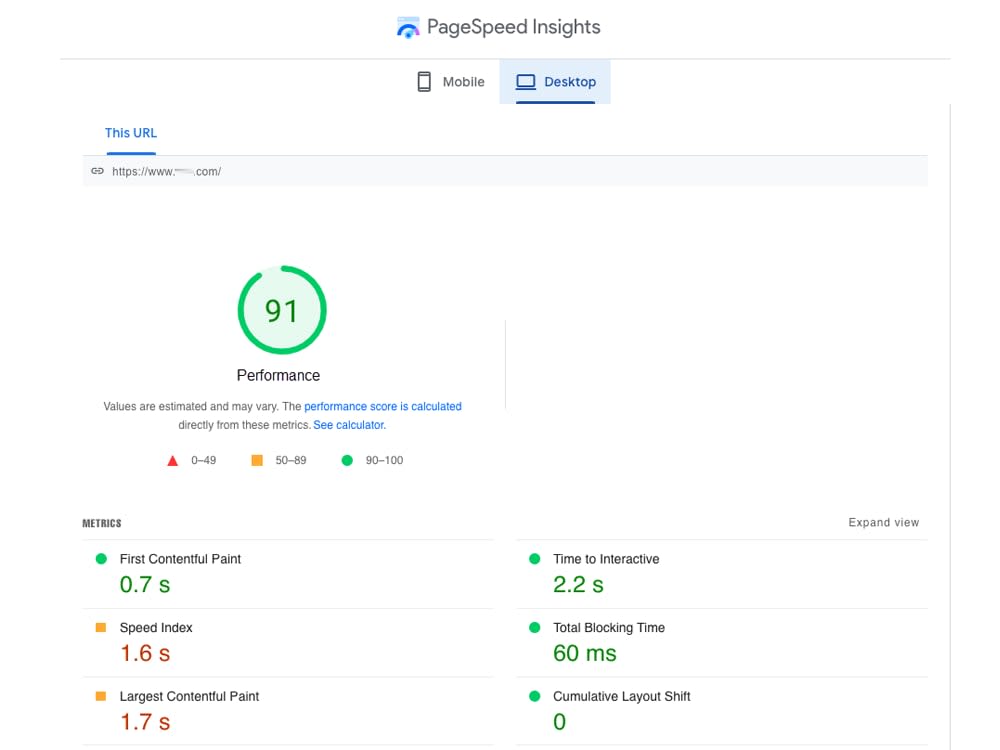The width and height of the screenshot is (1000, 750).
Task: Click the 60 ms value
Action: (x=585, y=653)
